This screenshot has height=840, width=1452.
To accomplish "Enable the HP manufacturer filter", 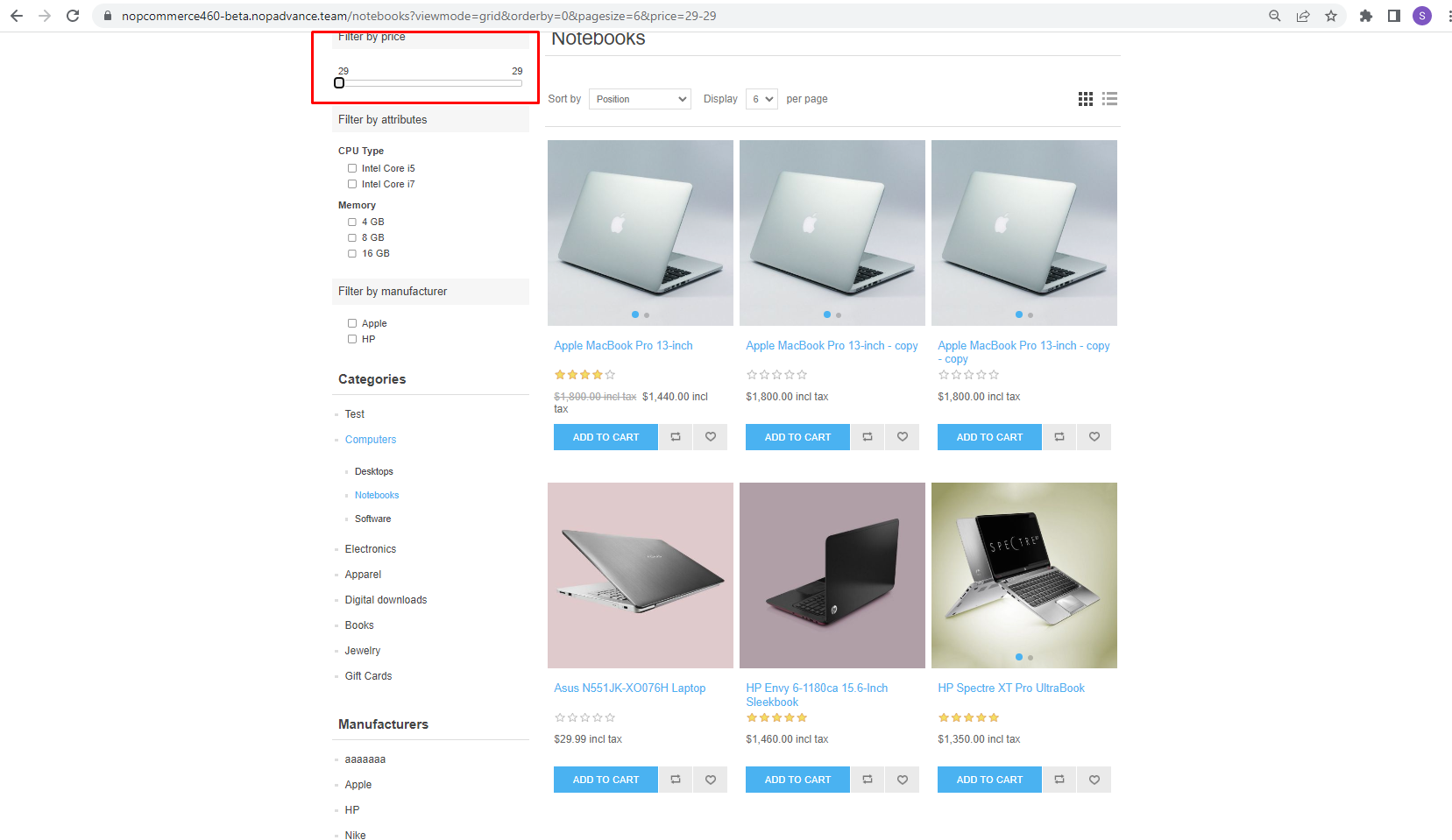I will 351,338.
